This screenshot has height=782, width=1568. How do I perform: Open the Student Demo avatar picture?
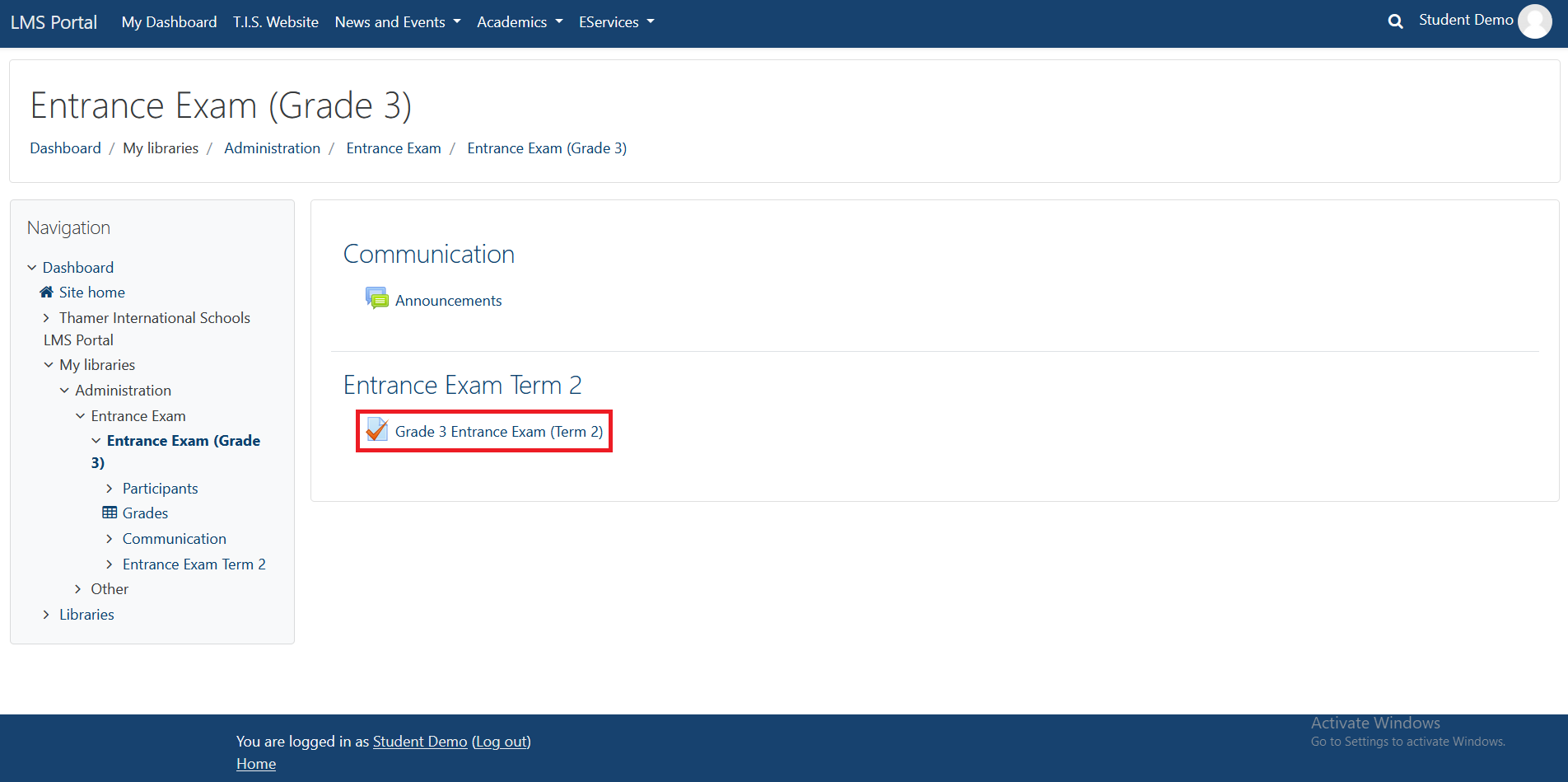click(x=1535, y=21)
